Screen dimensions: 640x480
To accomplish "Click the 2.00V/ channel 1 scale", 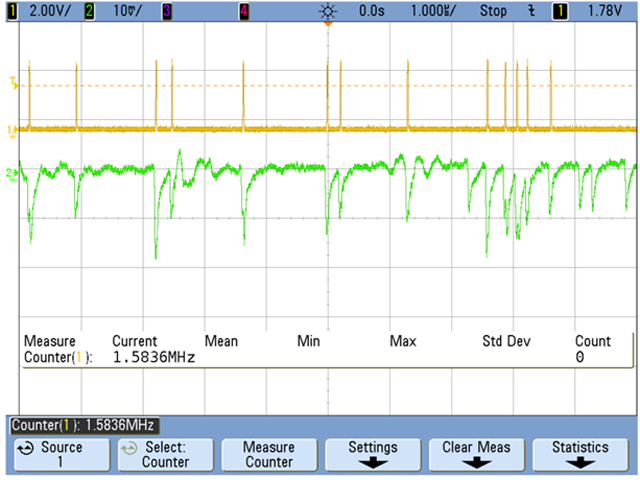I will point(50,11).
